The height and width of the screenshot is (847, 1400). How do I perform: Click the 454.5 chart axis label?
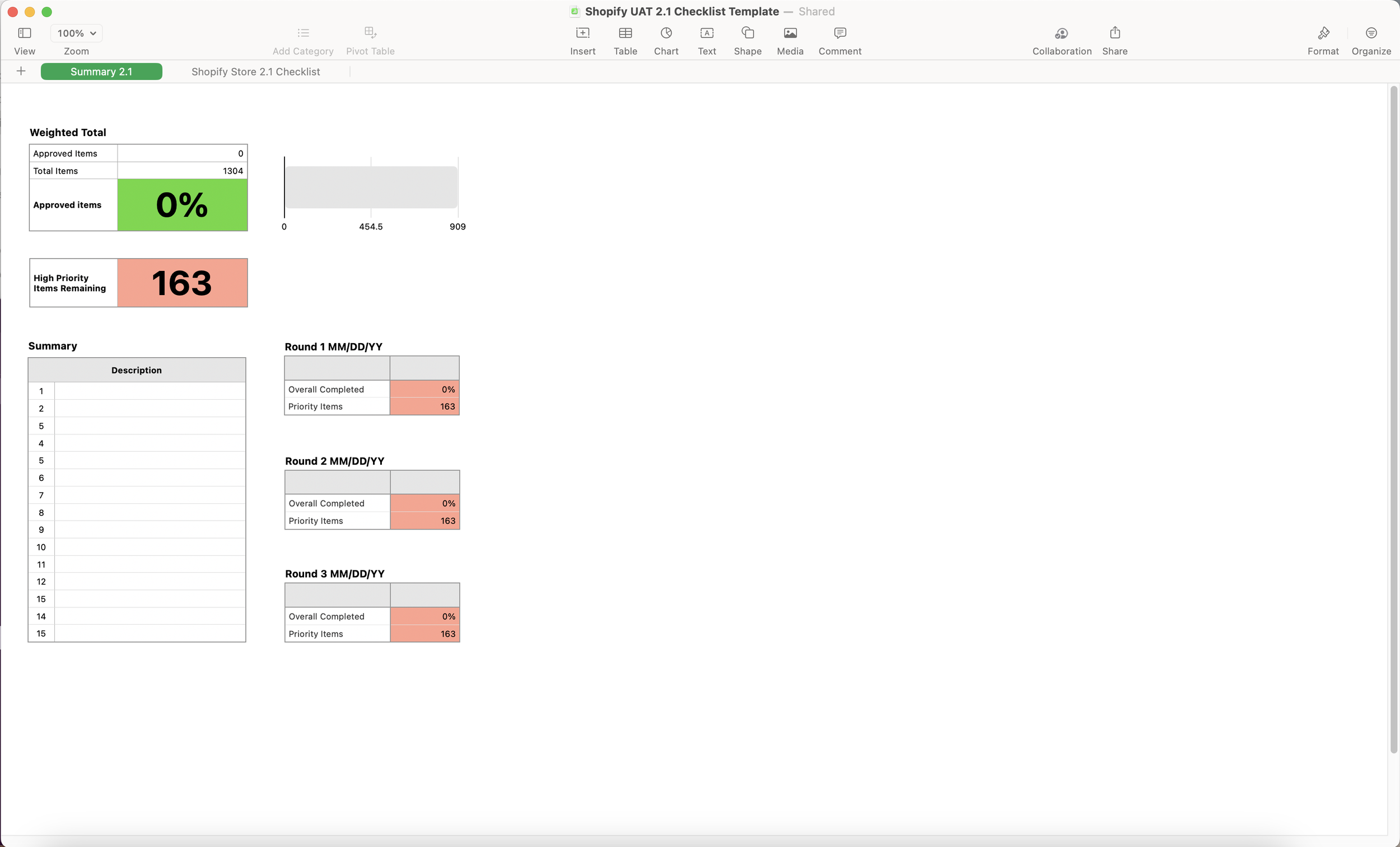[x=371, y=227]
